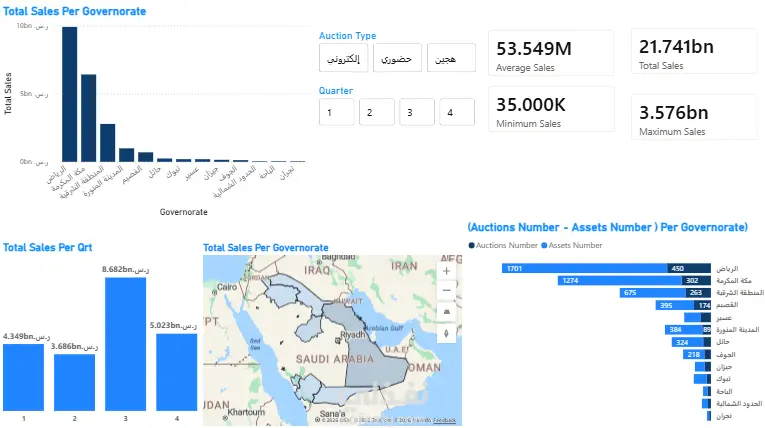Open the map Feedback link

(x=445, y=420)
